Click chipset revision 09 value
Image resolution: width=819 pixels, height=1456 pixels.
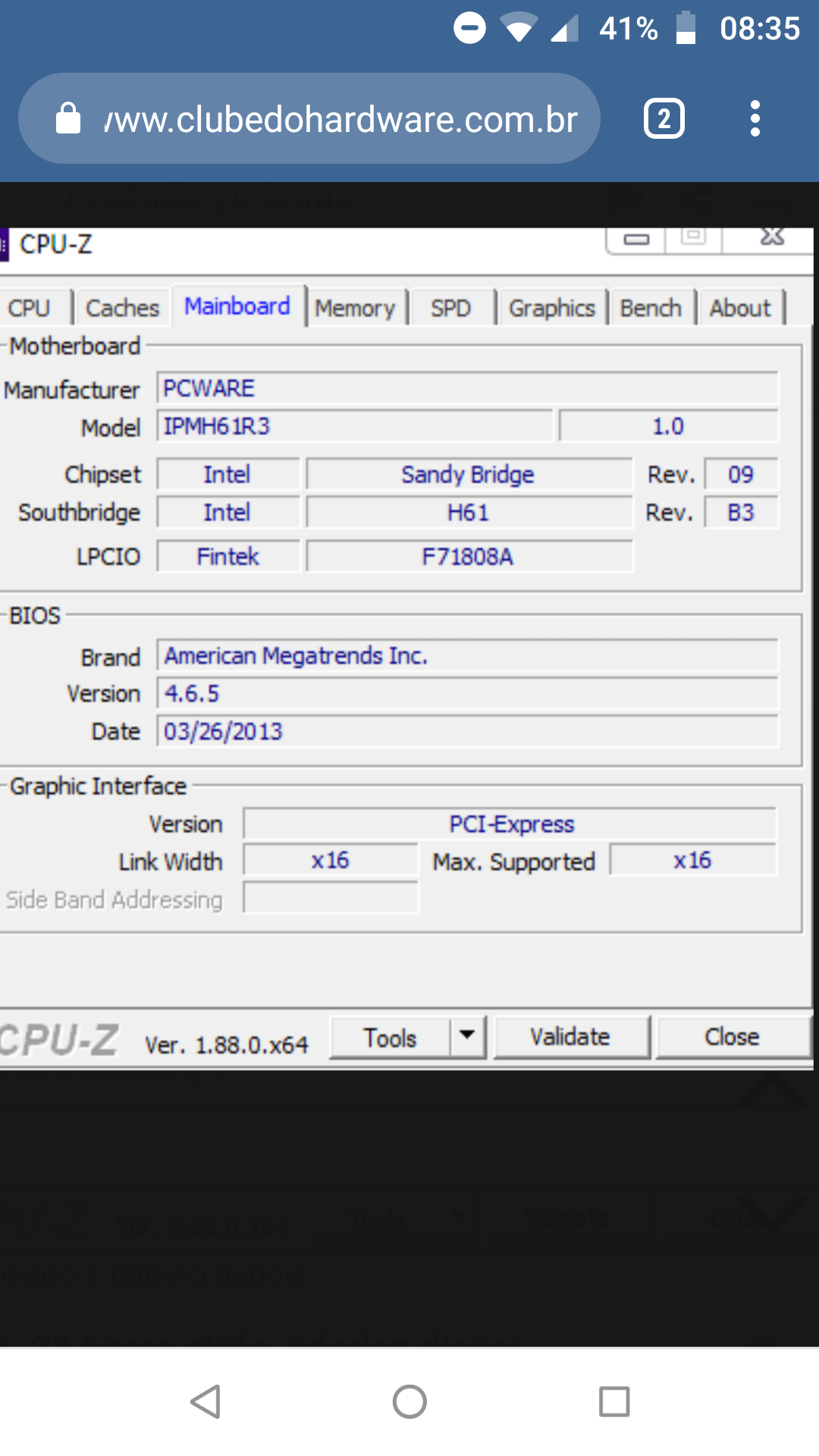coord(741,475)
